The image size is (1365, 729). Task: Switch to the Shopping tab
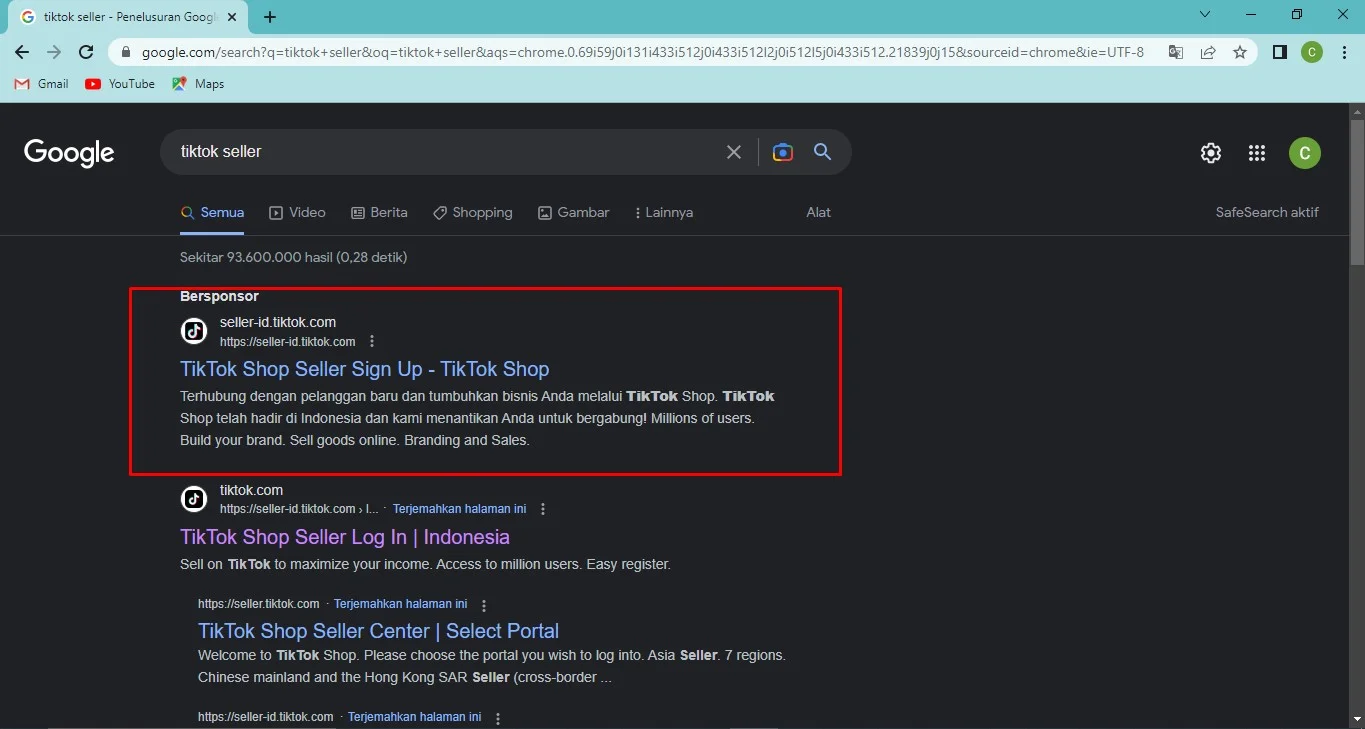pos(472,213)
